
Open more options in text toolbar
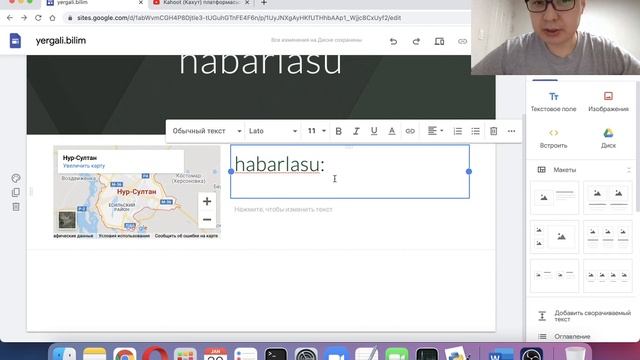[511, 131]
